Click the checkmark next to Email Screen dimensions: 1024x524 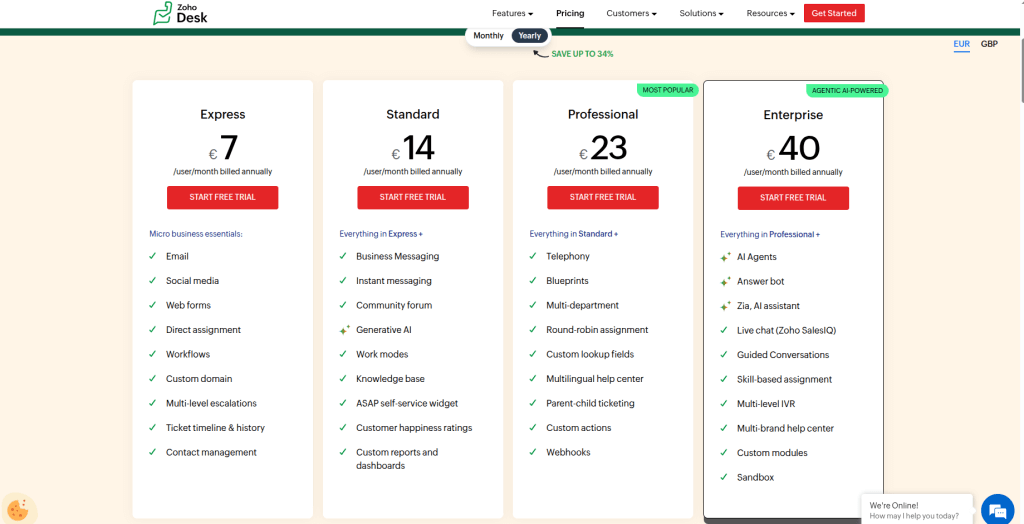[152, 256]
